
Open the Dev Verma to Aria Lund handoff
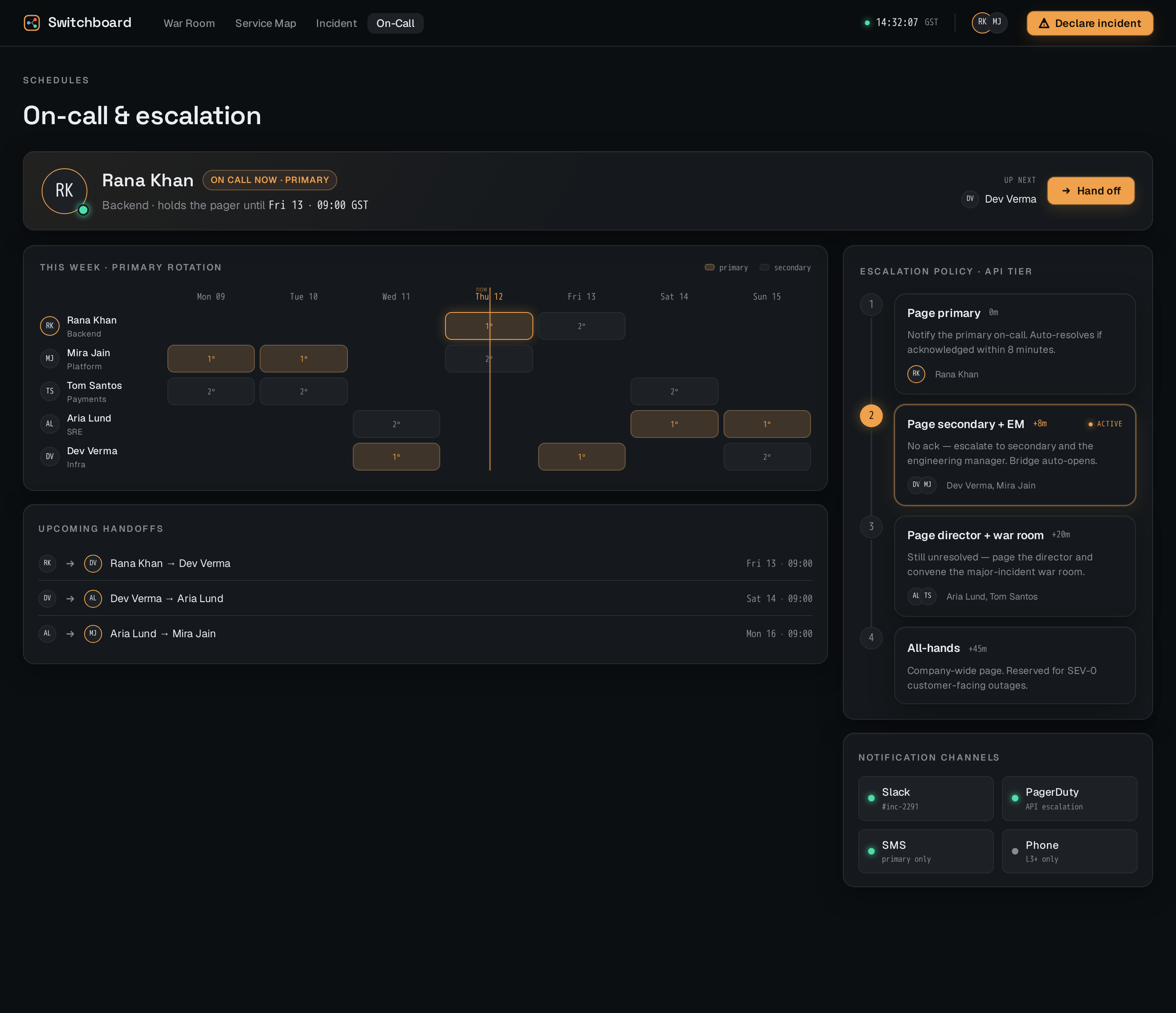(x=425, y=598)
